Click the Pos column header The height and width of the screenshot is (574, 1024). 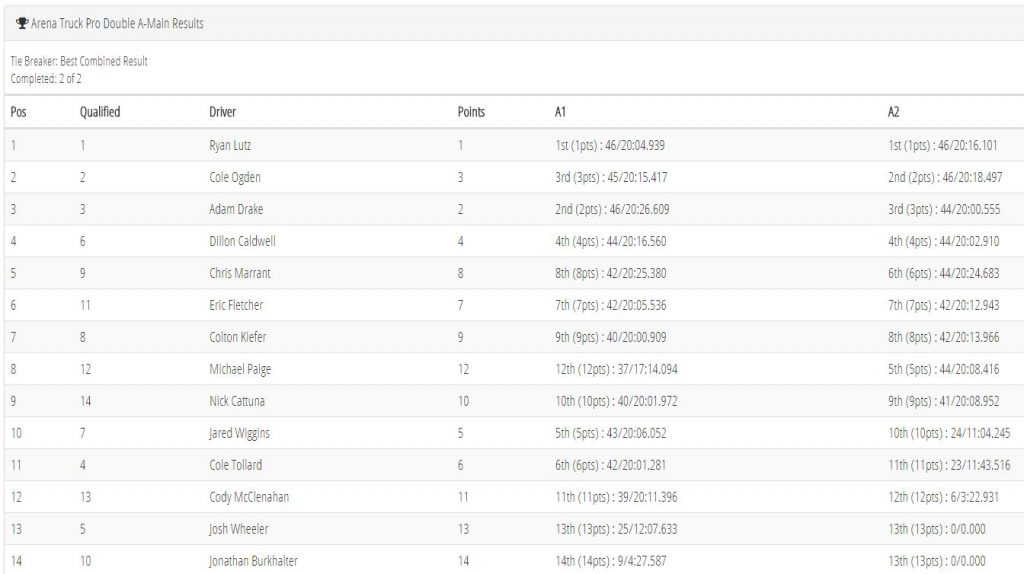[18, 112]
